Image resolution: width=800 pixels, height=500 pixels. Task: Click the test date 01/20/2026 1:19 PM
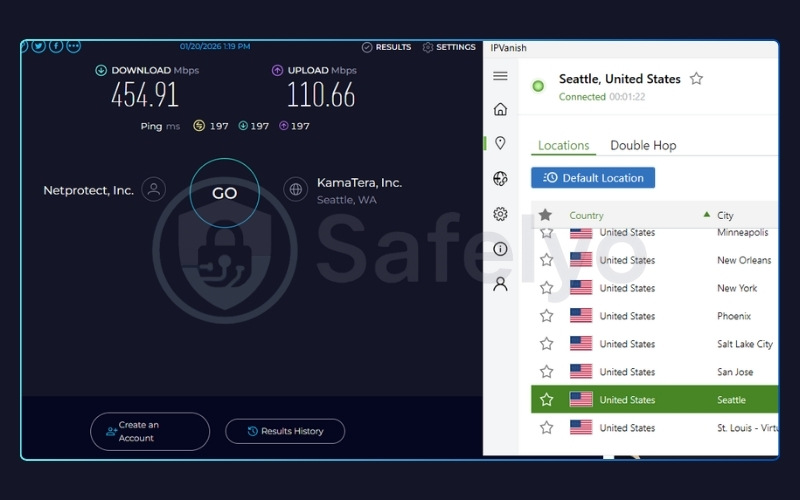215,46
